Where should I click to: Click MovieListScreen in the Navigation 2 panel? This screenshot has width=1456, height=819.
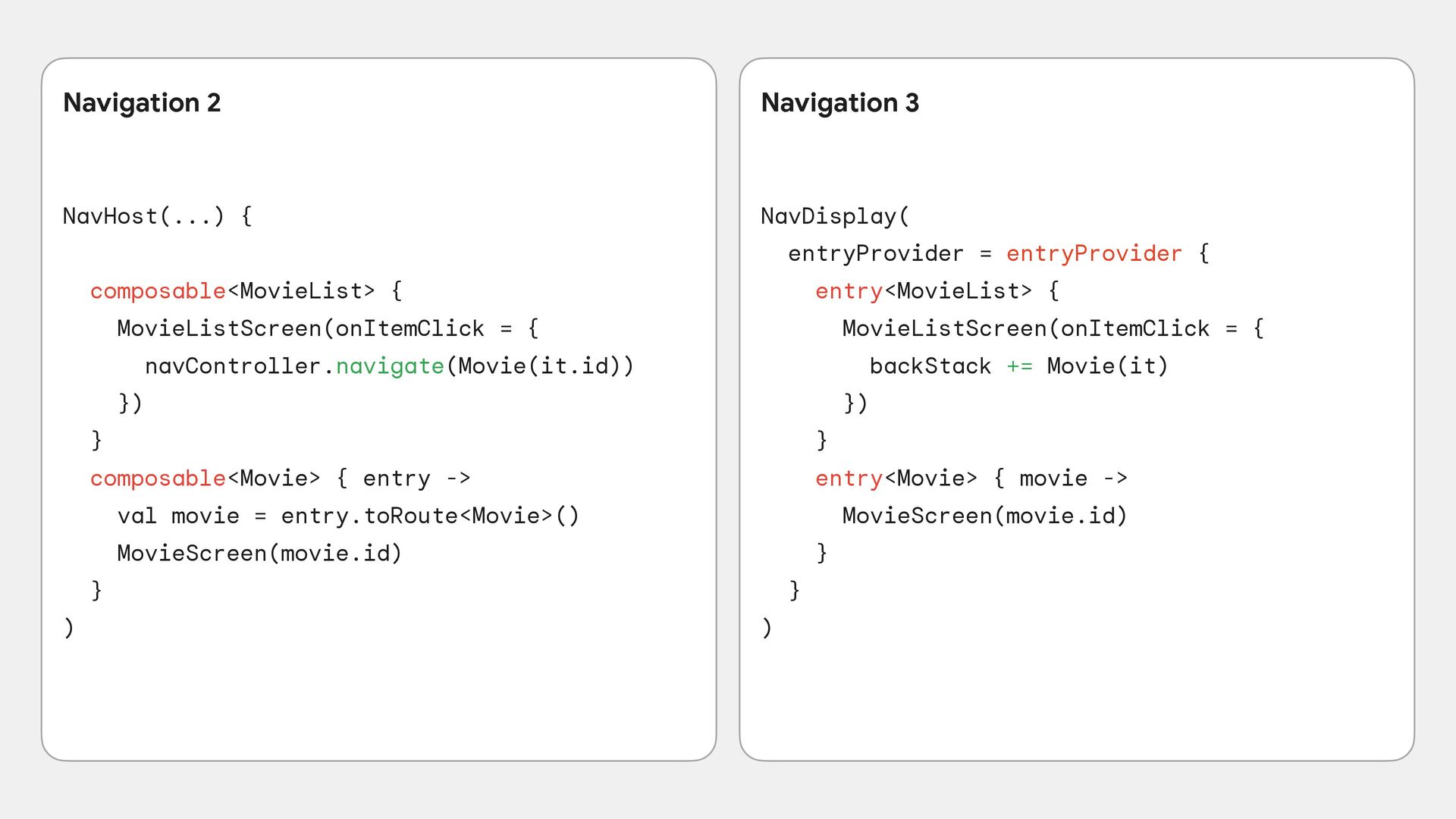[219, 328]
